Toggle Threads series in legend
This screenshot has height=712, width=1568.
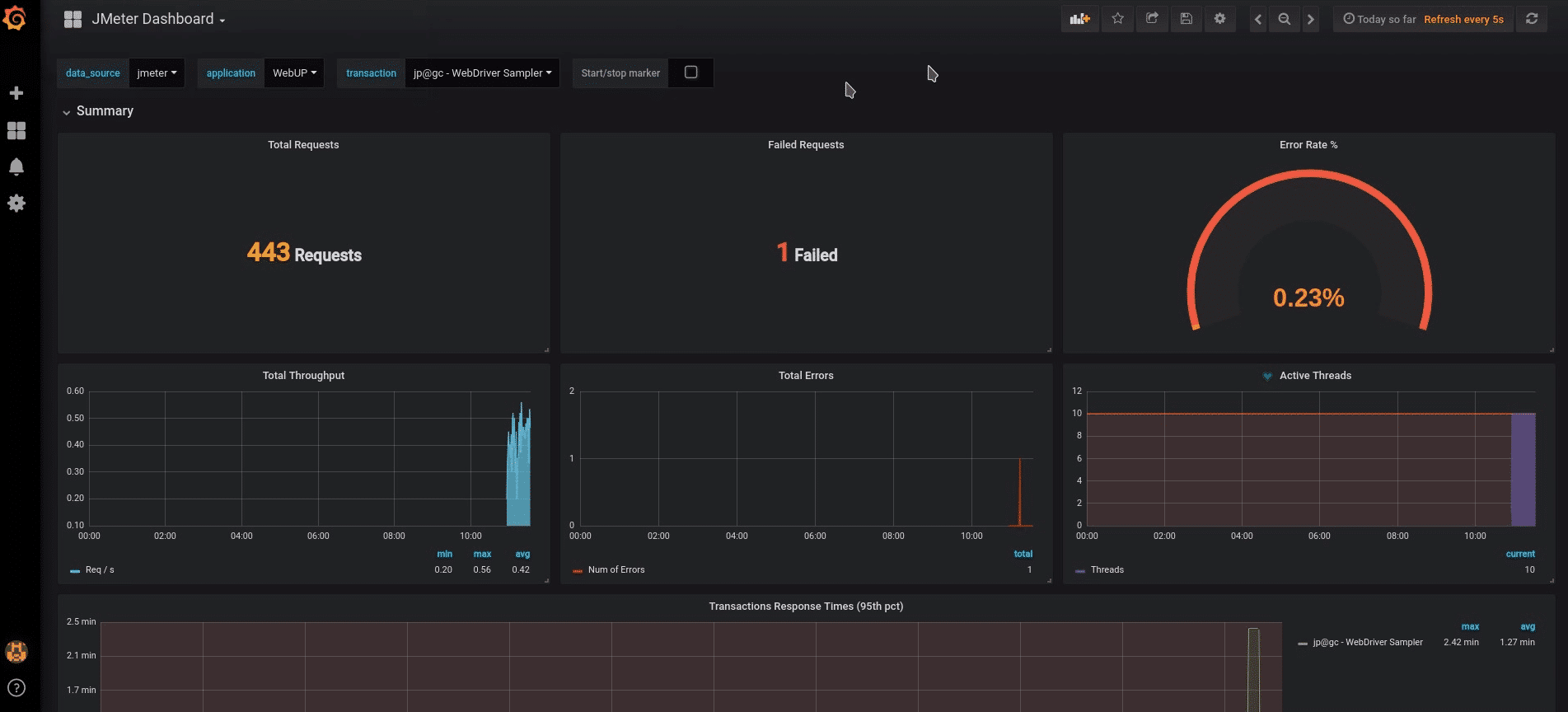1107,569
